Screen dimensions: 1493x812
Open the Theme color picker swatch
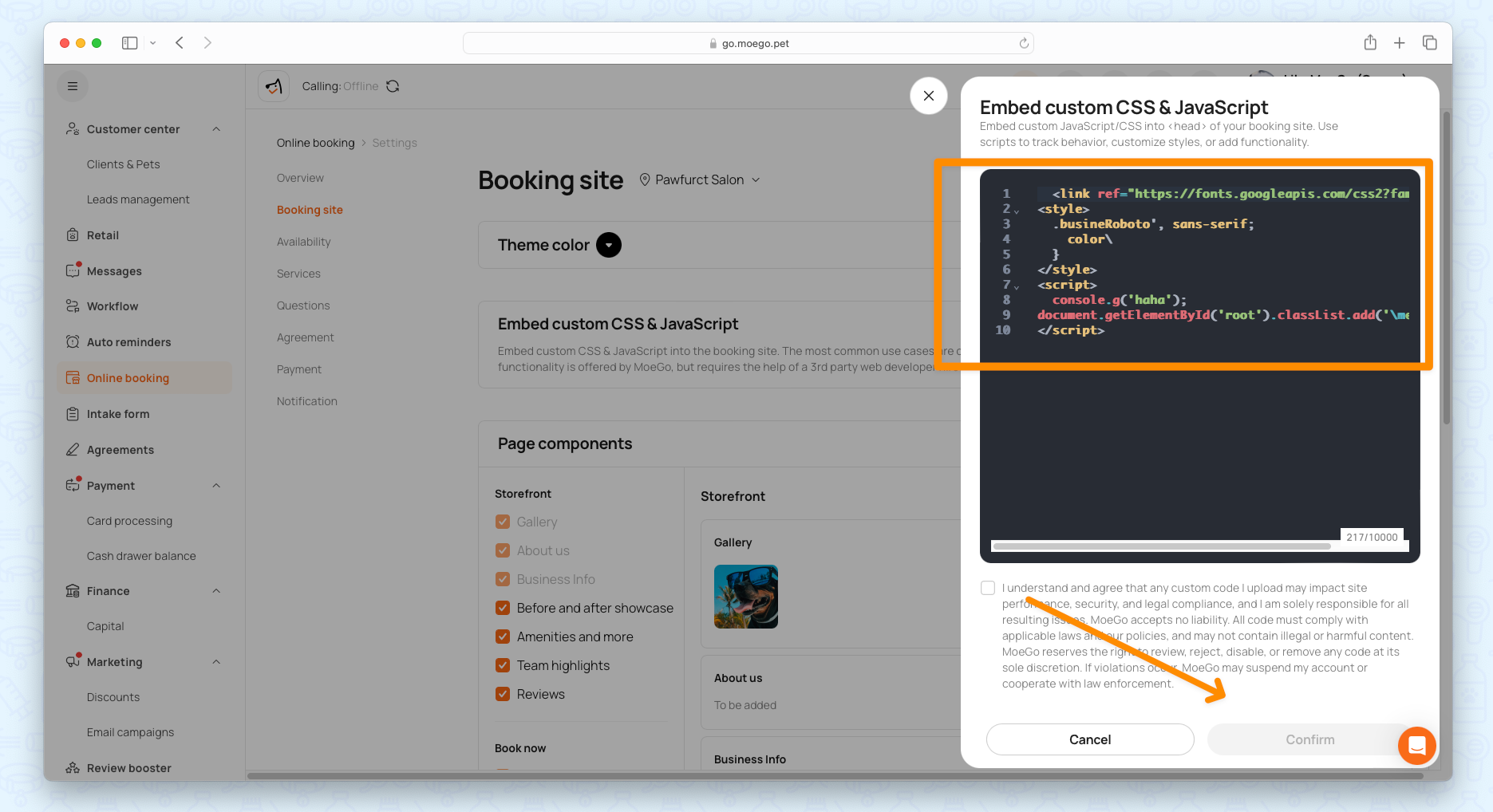[609, 245]
